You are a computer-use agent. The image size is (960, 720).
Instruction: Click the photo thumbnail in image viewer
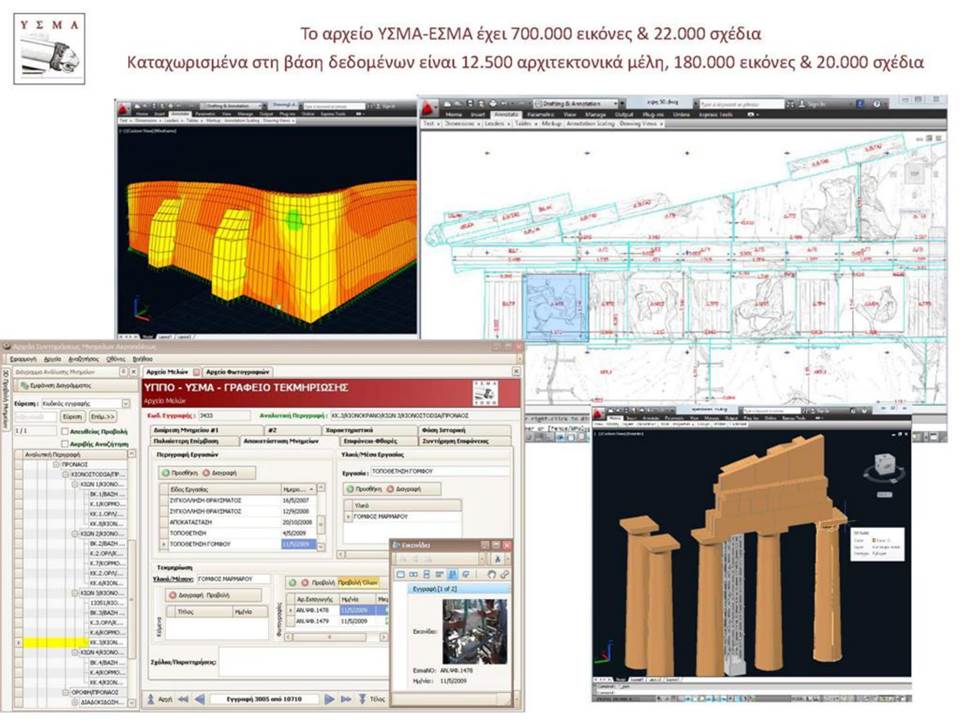[x=475, y=631]
